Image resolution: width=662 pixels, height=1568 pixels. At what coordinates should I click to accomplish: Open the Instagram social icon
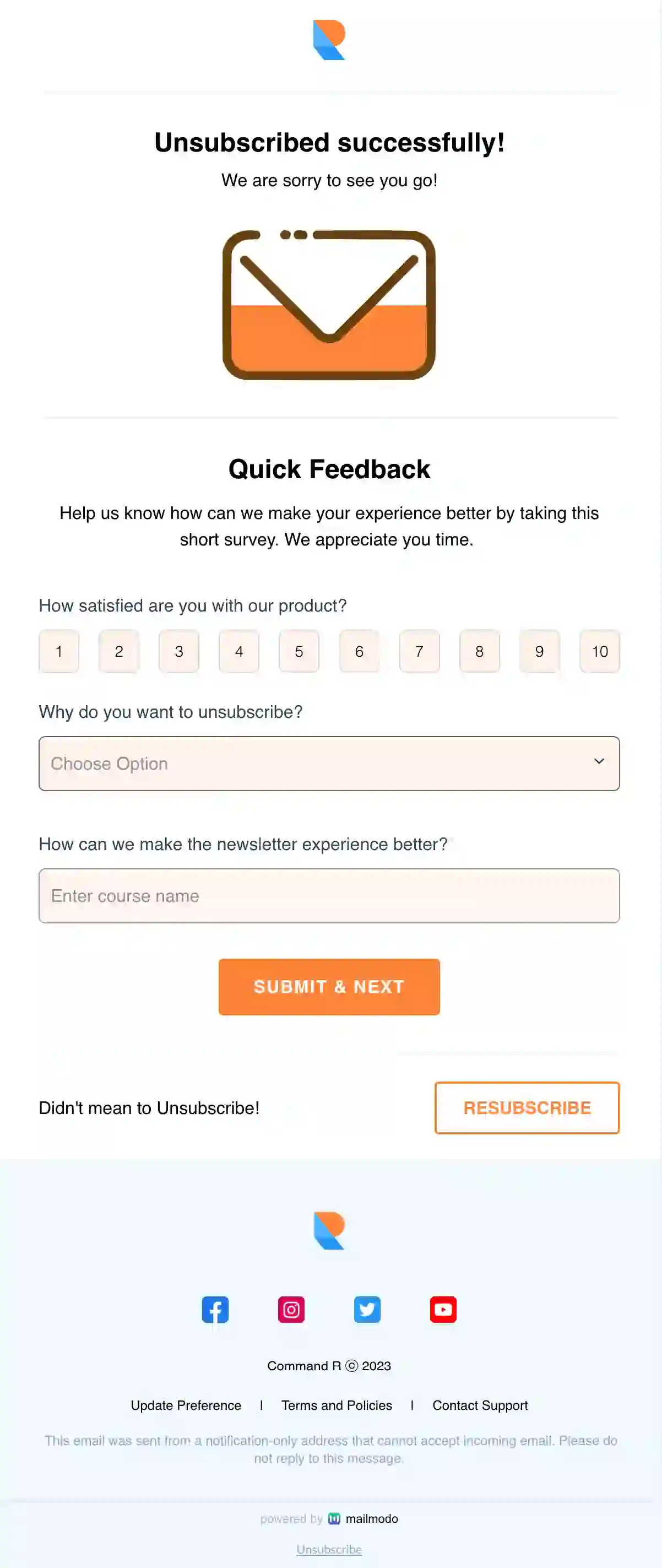coord(291,1310)
